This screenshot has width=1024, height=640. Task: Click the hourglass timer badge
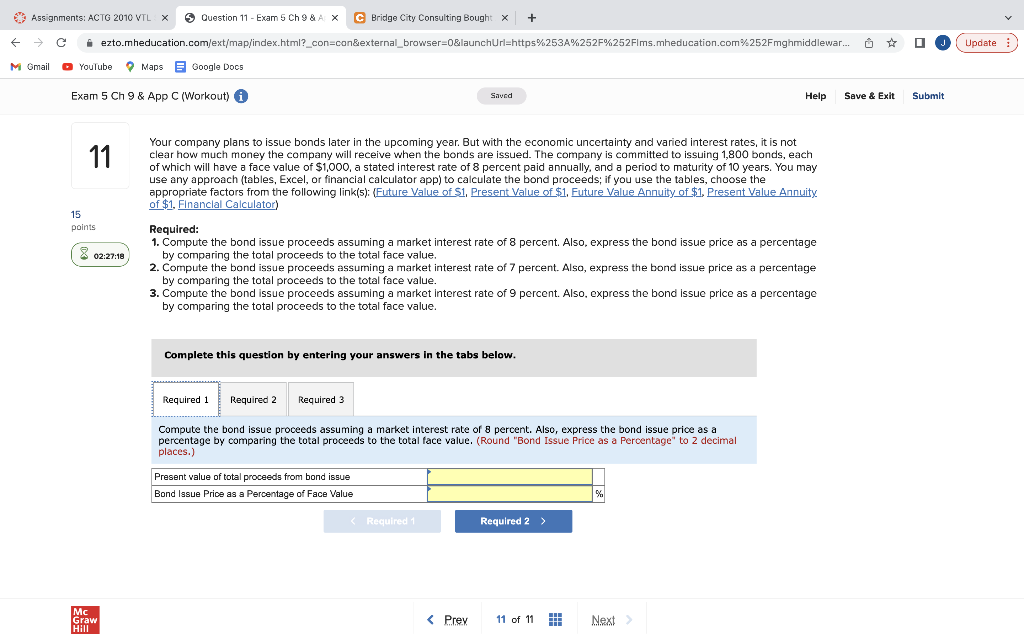click(100, 255)
